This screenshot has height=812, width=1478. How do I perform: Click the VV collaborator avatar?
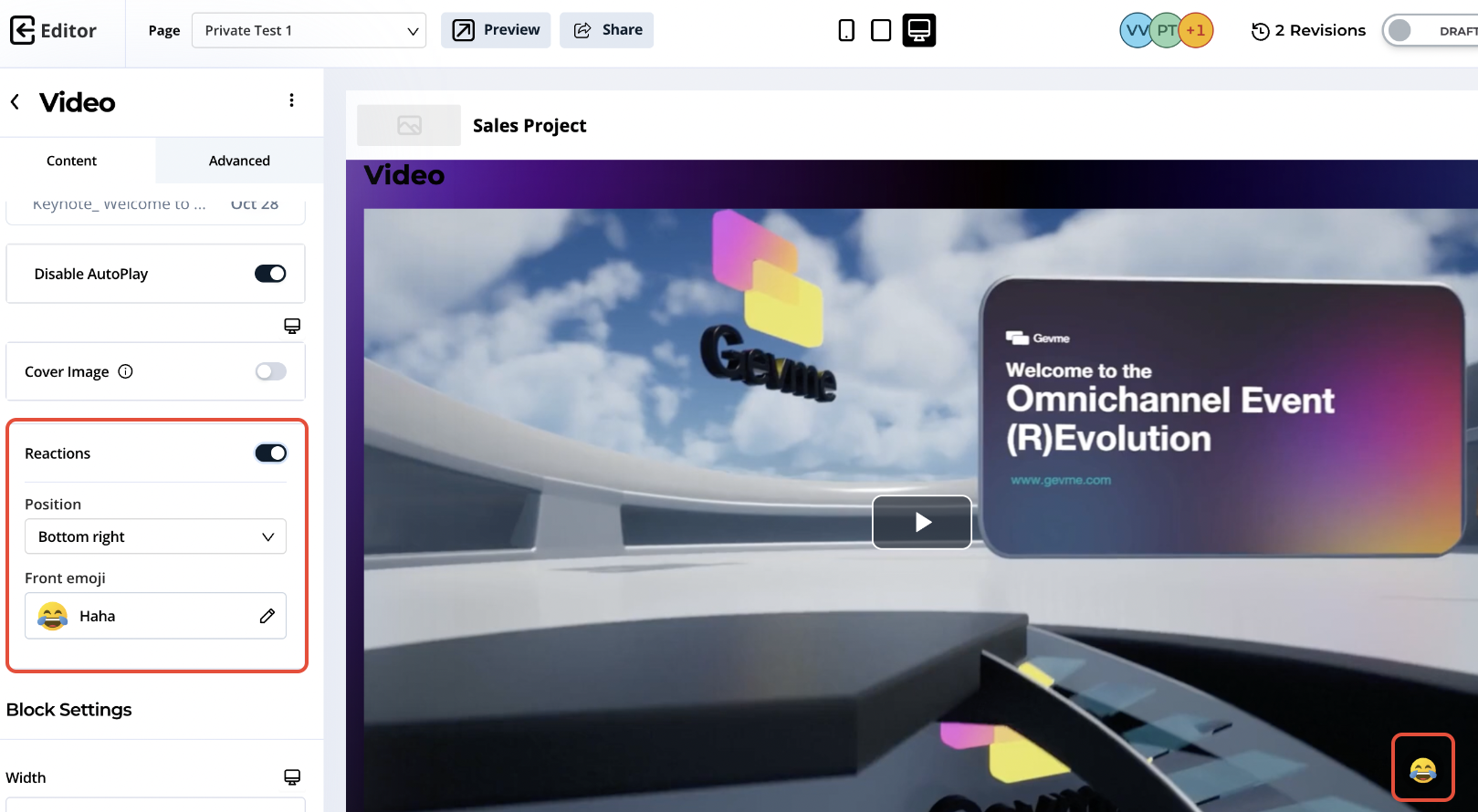click(1136, 30)
